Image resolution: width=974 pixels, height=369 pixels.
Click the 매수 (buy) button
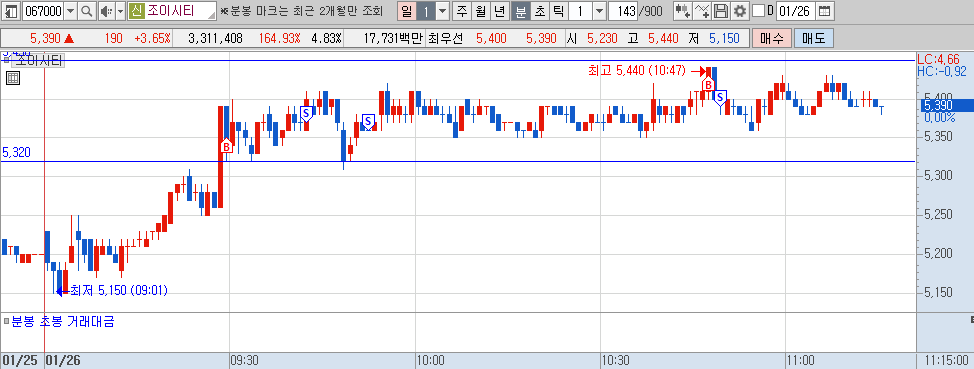point(771,39)
